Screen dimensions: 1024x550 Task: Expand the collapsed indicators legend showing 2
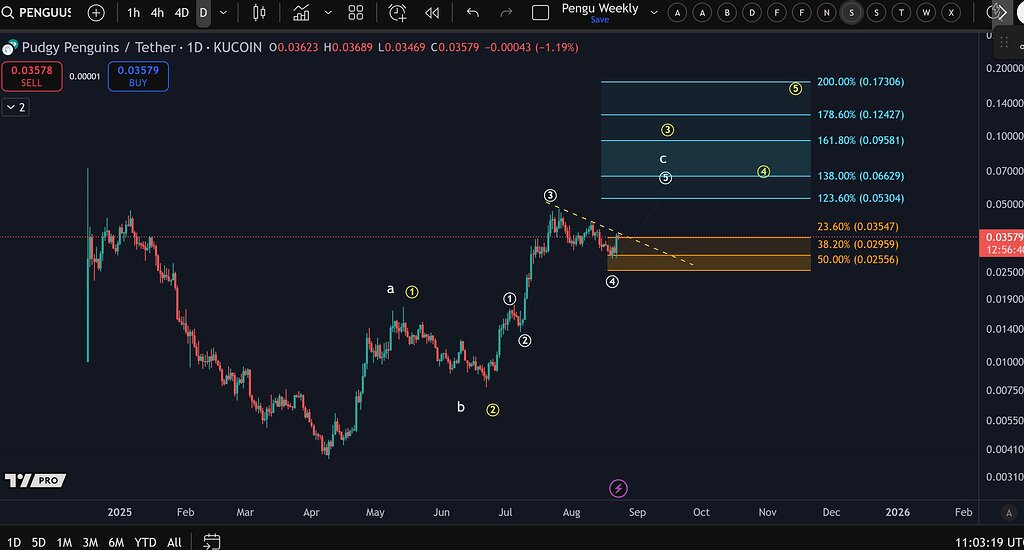point(15,107)
